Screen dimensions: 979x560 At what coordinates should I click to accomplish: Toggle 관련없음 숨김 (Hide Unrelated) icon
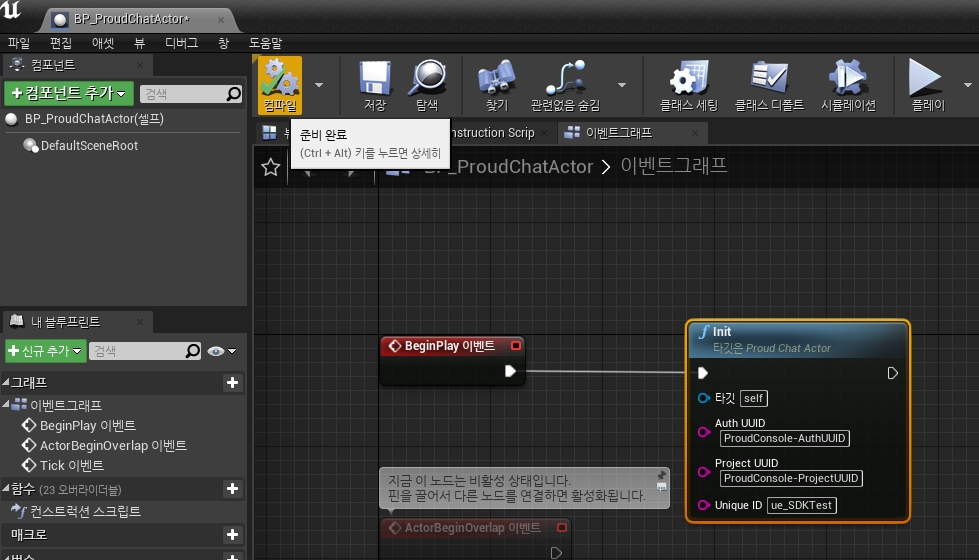coord(565,79)
